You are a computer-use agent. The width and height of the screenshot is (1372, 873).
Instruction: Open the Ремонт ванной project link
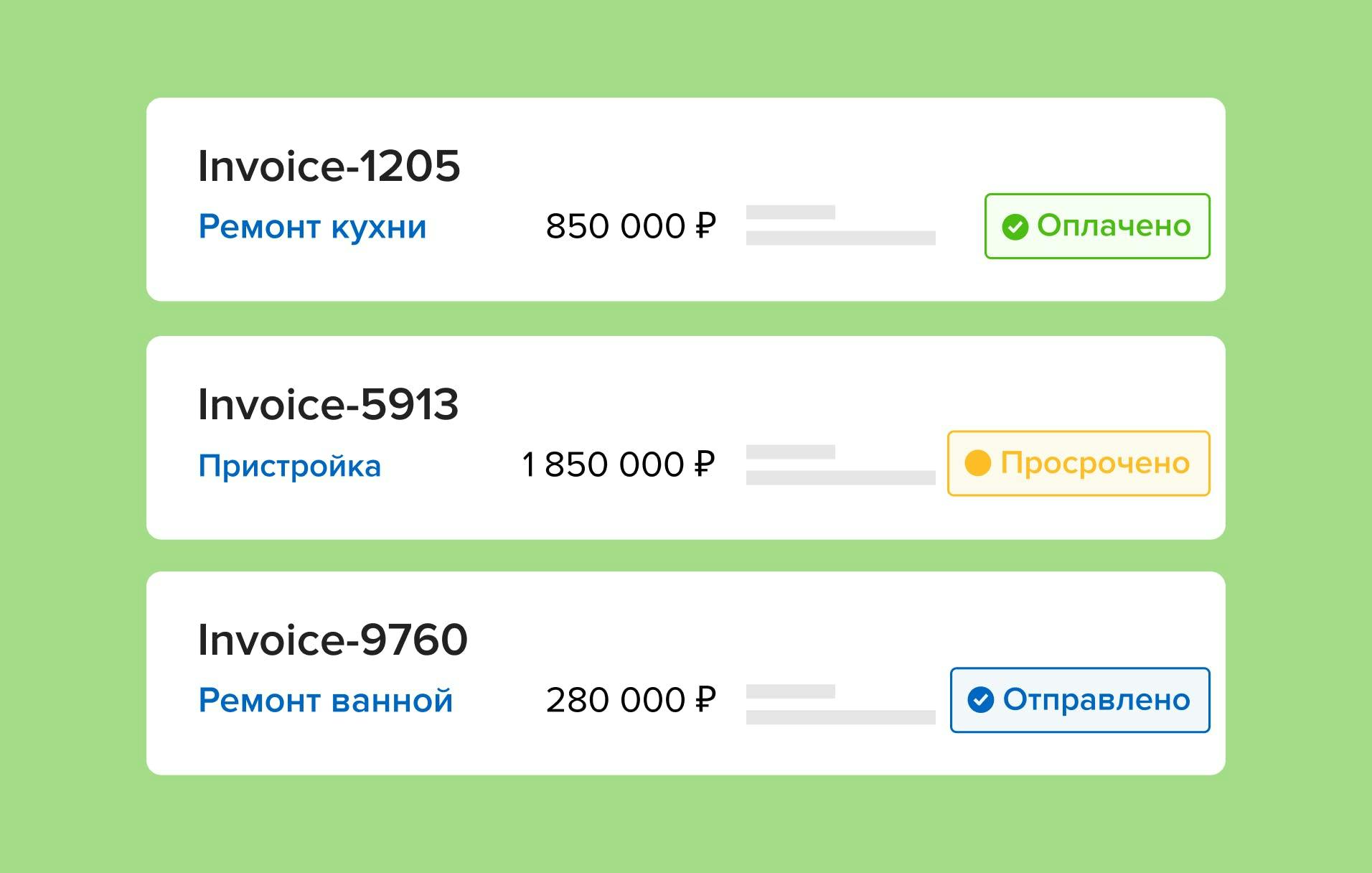pyautogui.click(x=325, y=700)
